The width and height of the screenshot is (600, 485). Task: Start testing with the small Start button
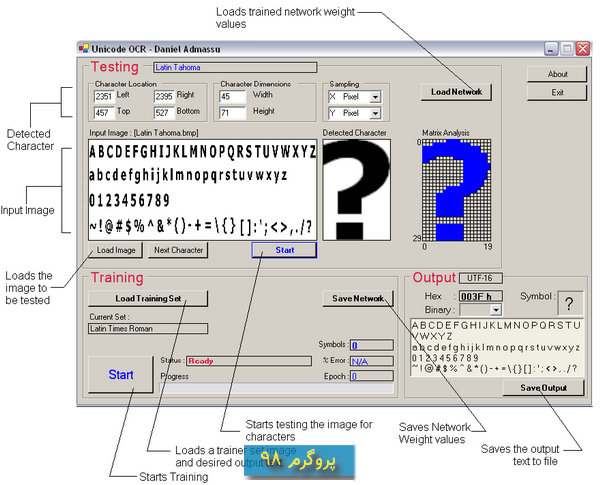(x=284, y=250)
